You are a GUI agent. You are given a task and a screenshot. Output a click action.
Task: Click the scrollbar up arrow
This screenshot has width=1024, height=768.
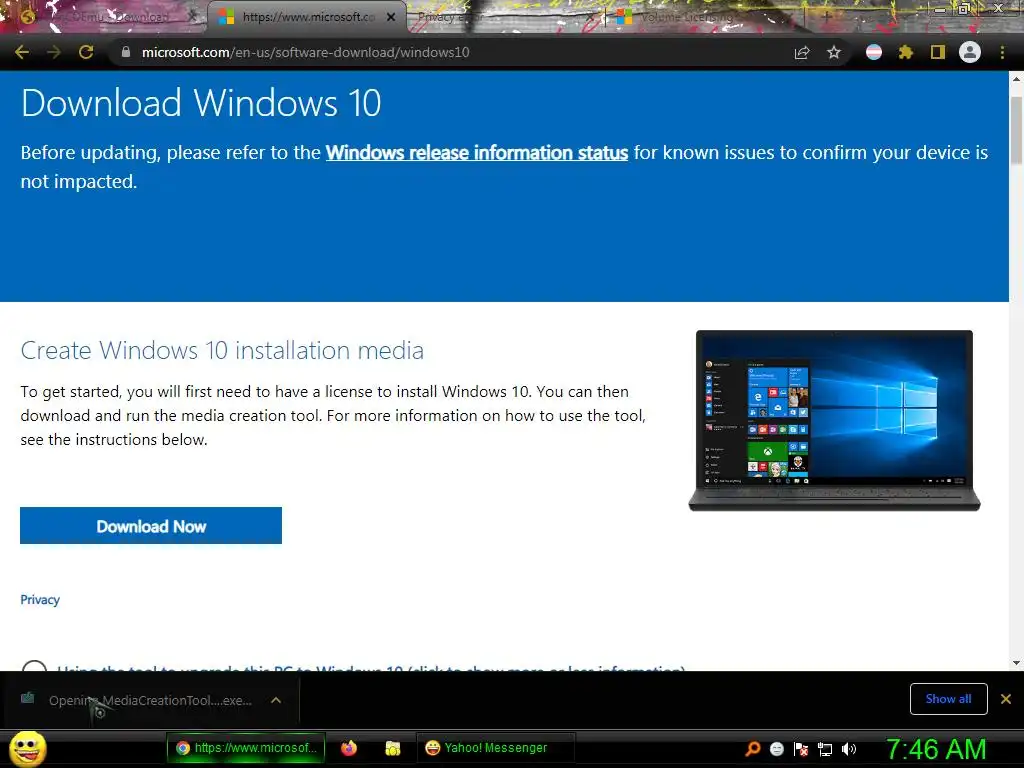1016,78
